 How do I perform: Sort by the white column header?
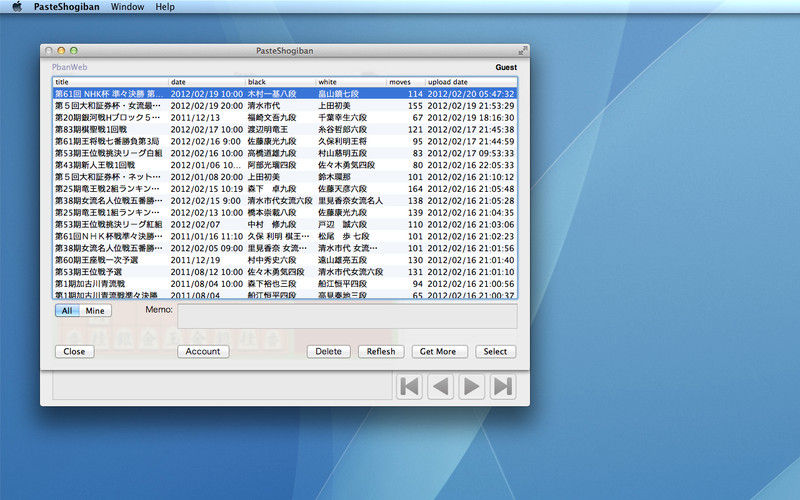click(x=351, y=82)
